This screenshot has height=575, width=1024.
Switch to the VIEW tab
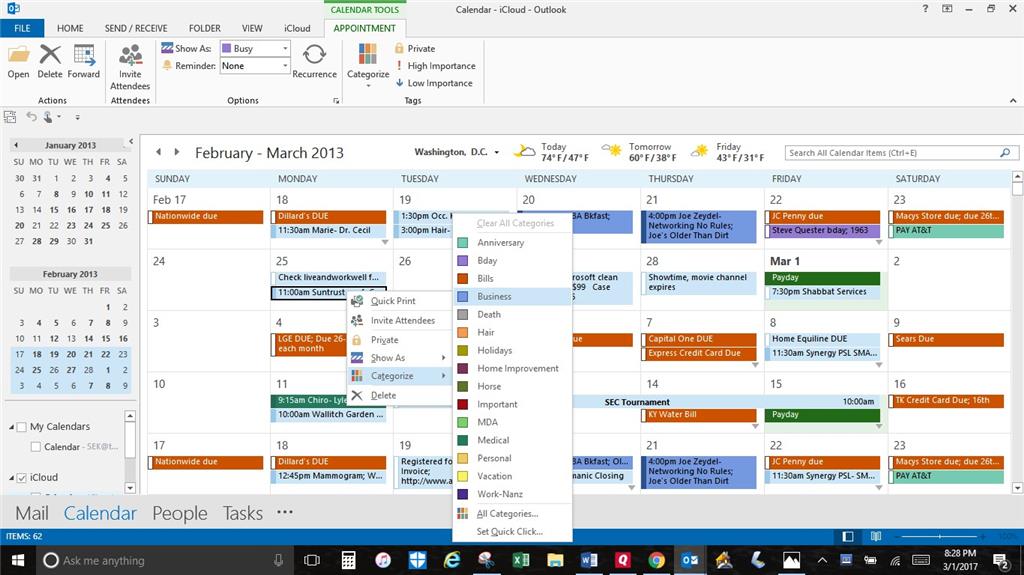[x=252, y=28]
